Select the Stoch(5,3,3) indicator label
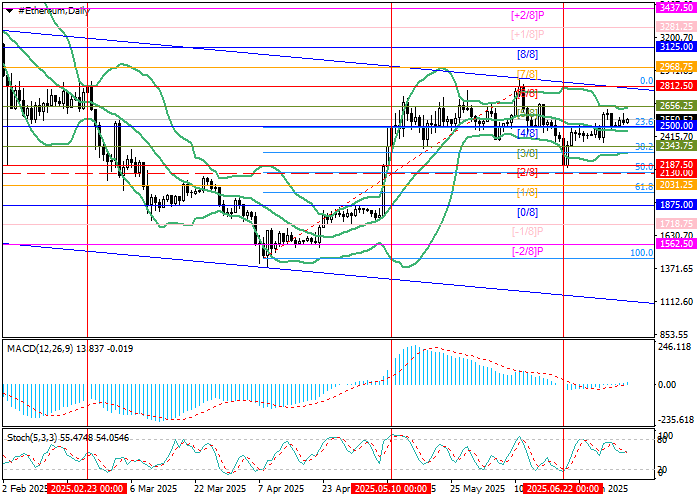The width and height of the screenshot is (700, 500). coord(33,438)
